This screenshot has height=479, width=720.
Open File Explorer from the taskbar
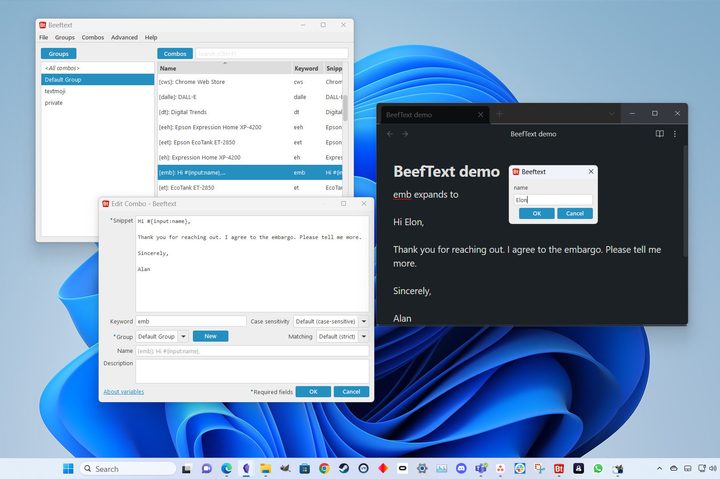click(265, 468)
